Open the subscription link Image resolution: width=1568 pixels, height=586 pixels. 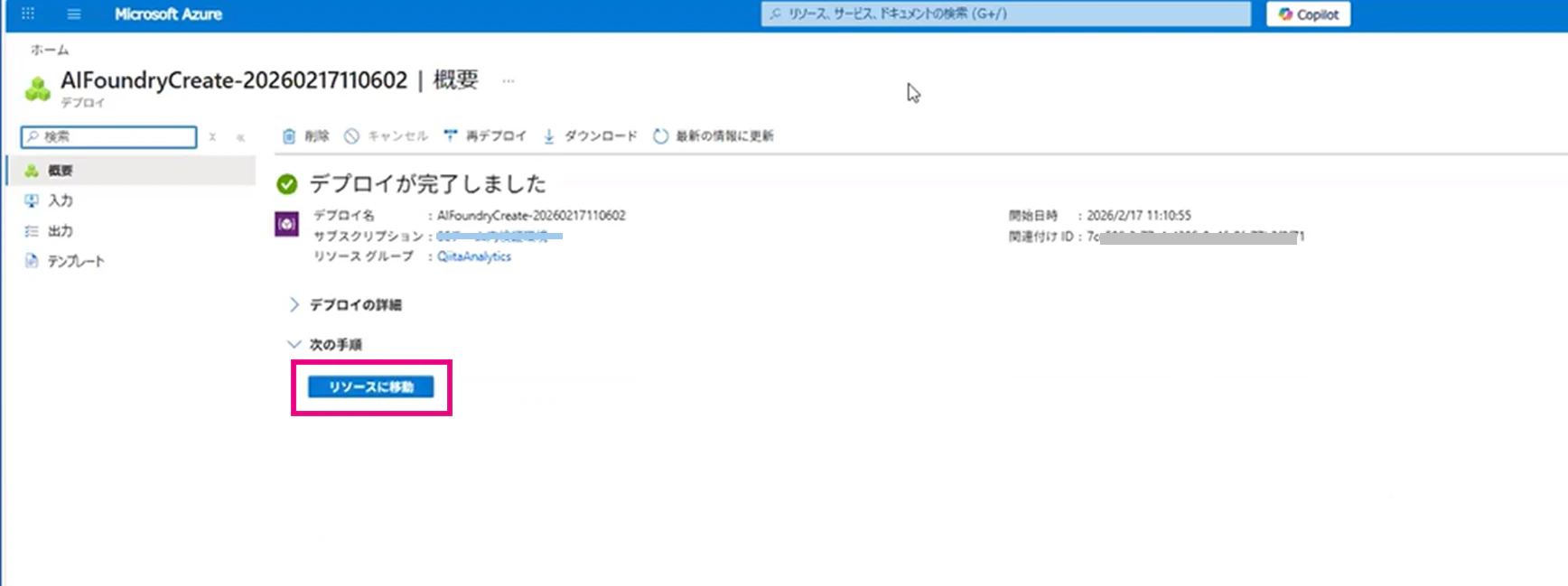click(x=499, y=237)
